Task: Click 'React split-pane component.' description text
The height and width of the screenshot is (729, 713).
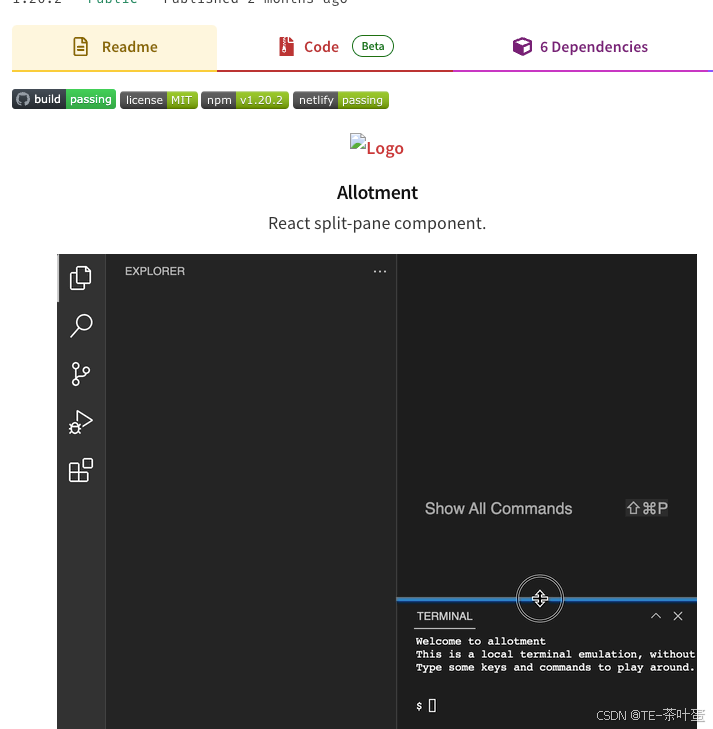Action: click(377, 224)
